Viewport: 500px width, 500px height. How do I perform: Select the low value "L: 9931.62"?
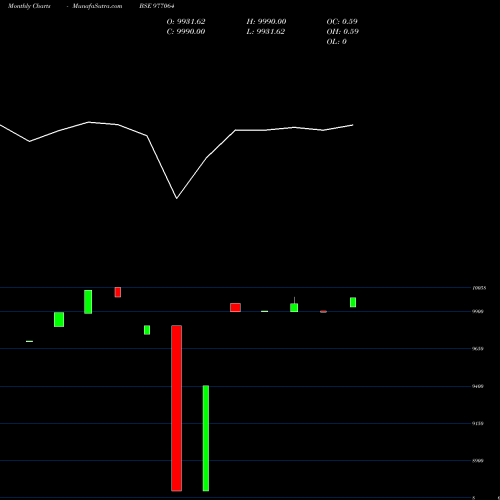265,32
